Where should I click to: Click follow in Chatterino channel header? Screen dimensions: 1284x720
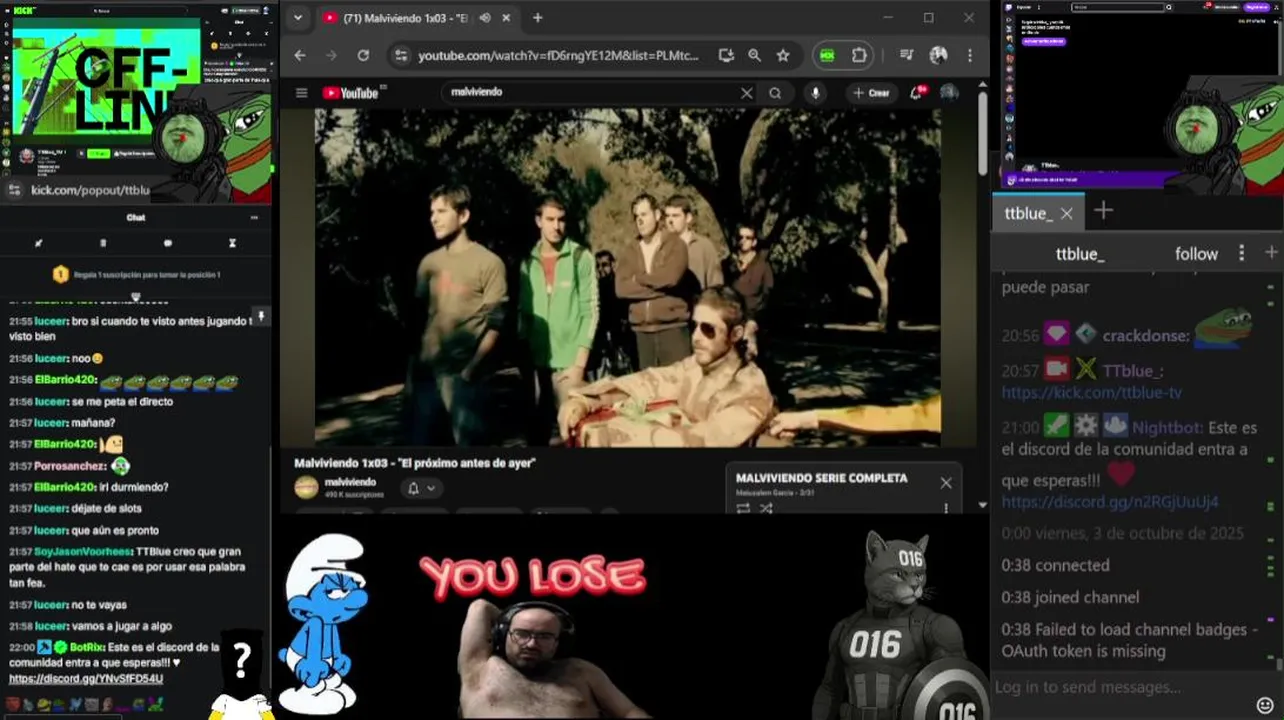[x=1196, y=254]
